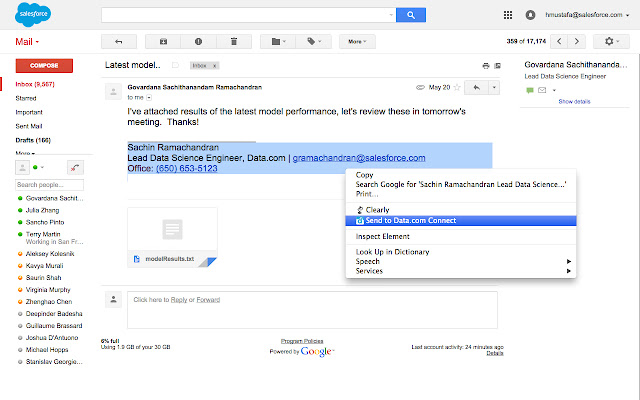Click the gramachandran@salesforce.com email link
The width and height of the screenshot is (640, 400).
point(359,158)
